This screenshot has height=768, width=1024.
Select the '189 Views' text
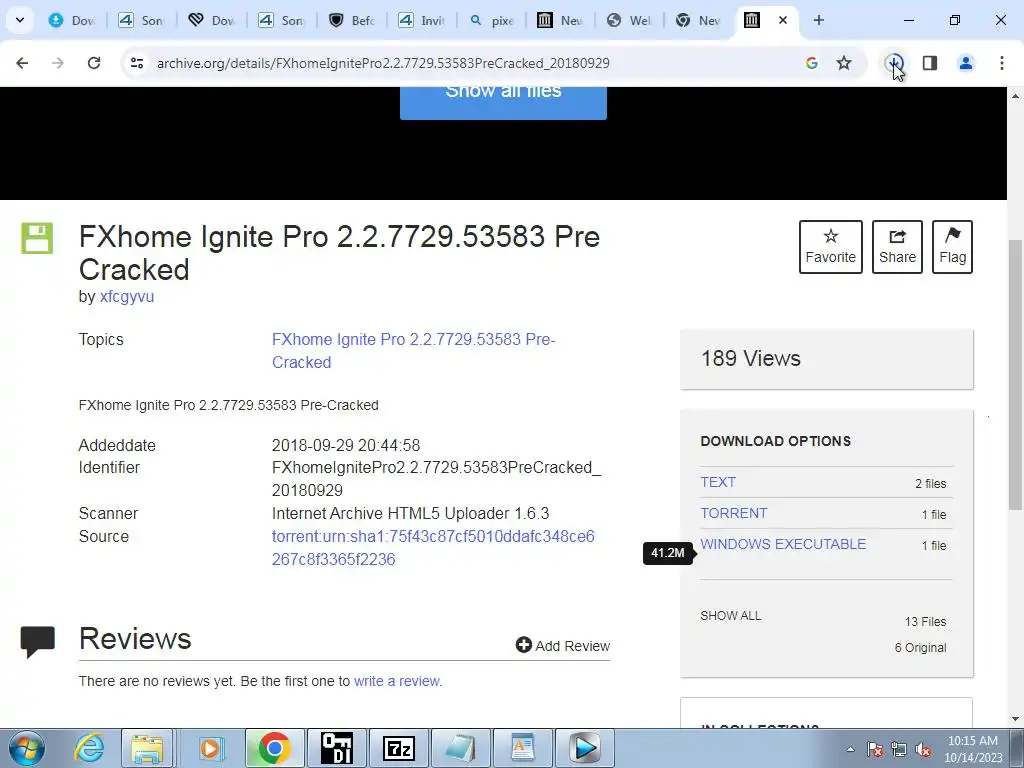tap(750, 359)
